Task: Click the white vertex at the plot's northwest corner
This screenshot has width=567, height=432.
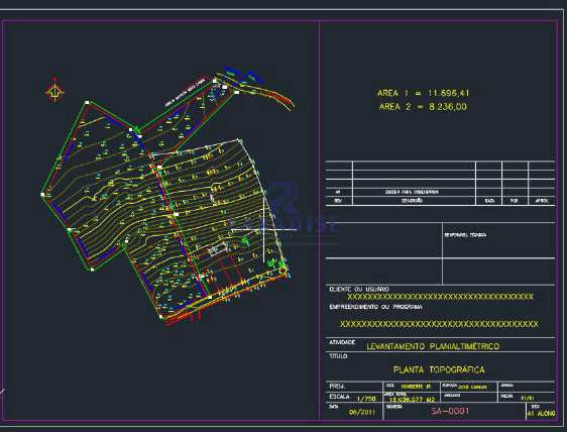Action: click(87, 103)
